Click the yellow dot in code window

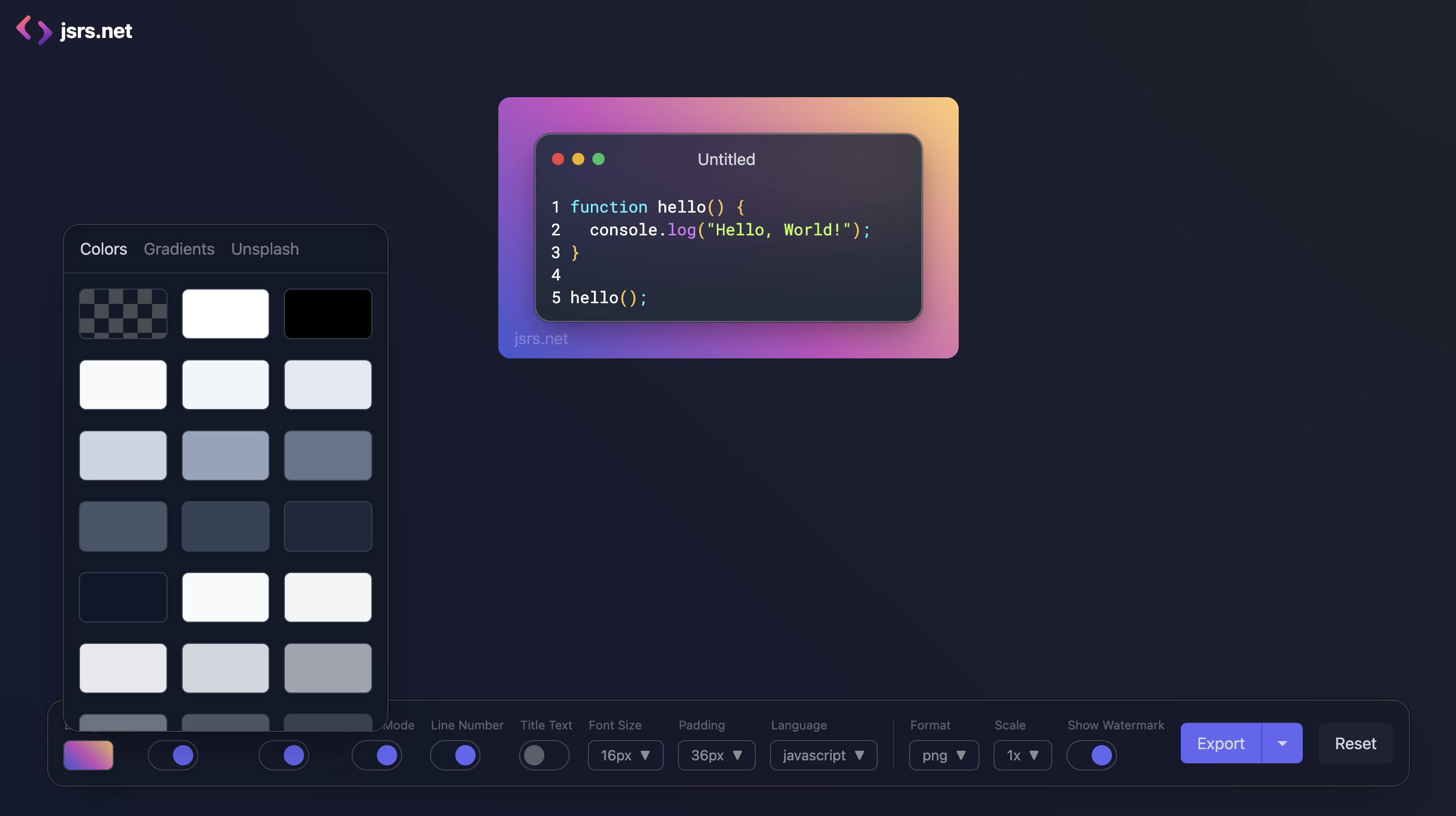click(x=578, y=159)
